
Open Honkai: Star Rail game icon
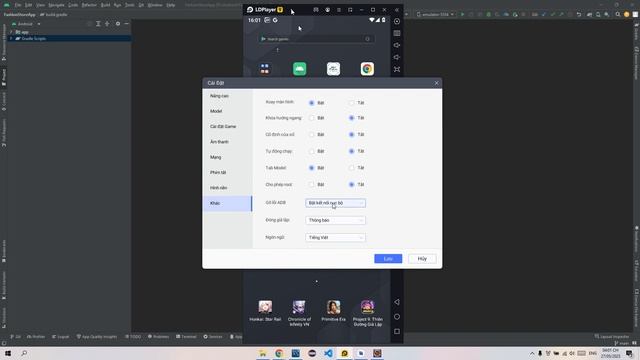tap(265, 307)
